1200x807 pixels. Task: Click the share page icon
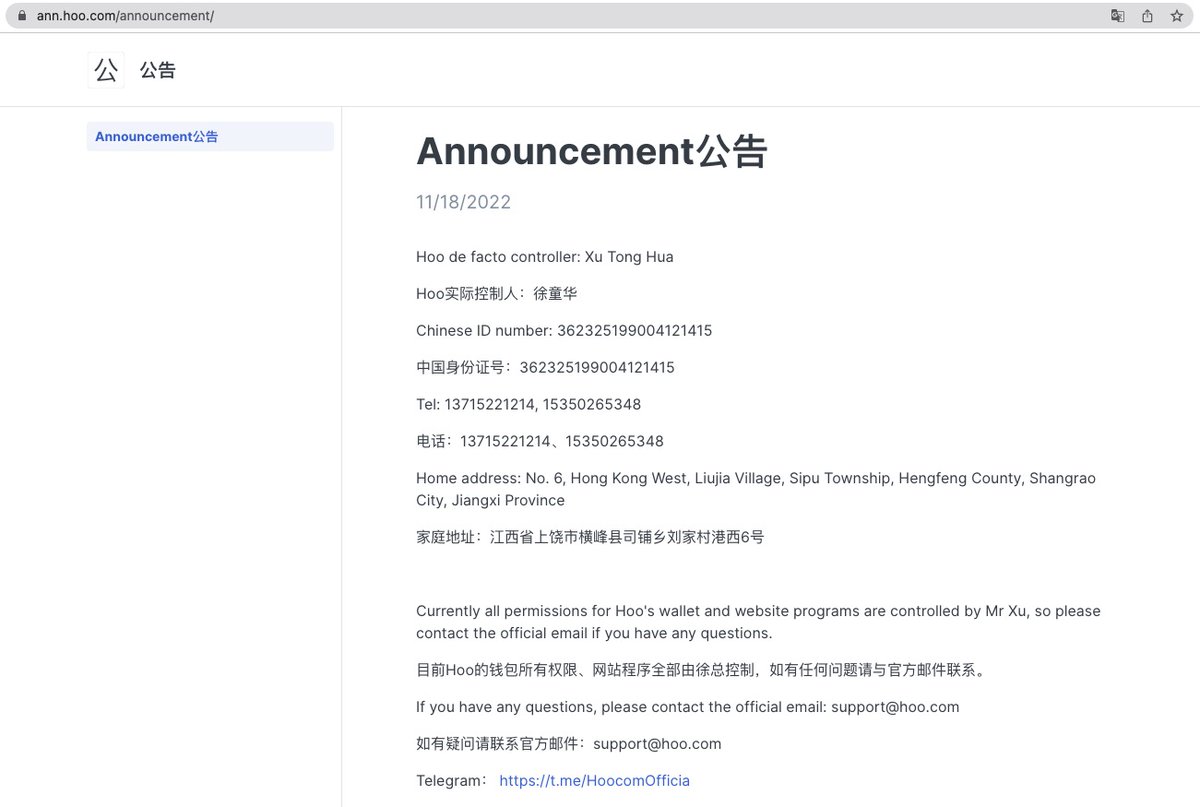click(1147, 16)
